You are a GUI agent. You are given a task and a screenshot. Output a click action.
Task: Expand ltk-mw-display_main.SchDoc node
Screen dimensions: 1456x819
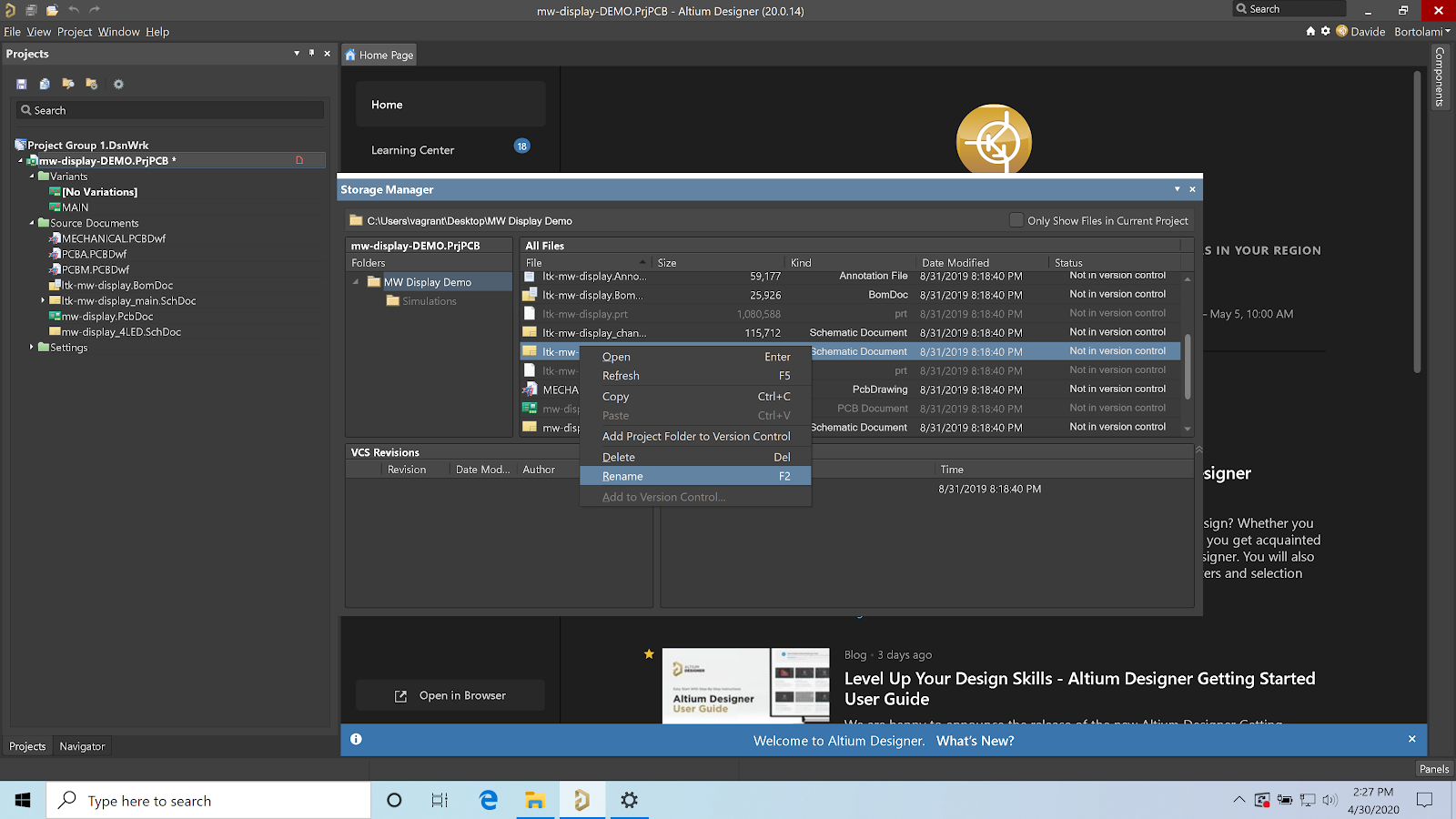[x=43, y=300]
